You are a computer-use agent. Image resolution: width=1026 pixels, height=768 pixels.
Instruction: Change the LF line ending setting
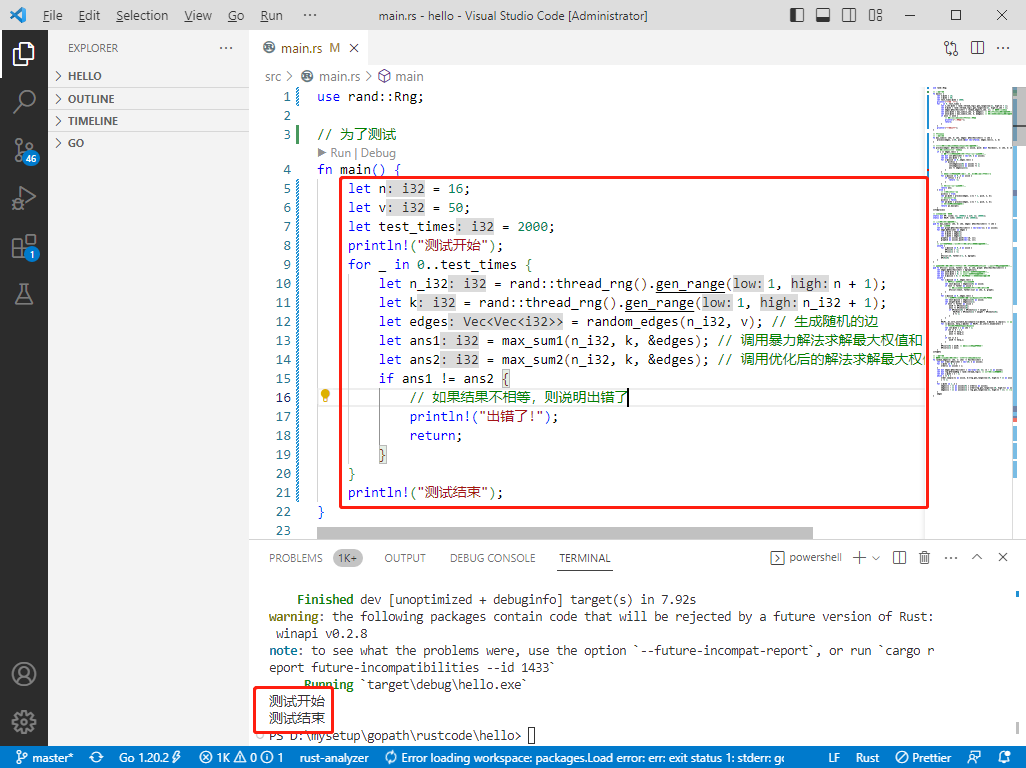tap(834, 758)
